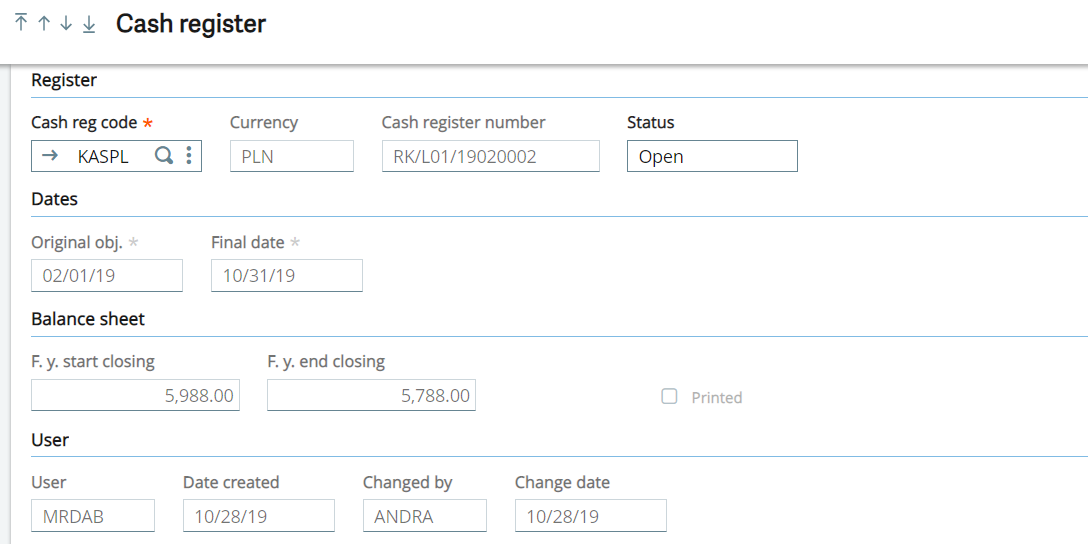Open Cash reg code three-dot actions menu
This screenshot has height=544, width=1088.
(x=189, y=156)
